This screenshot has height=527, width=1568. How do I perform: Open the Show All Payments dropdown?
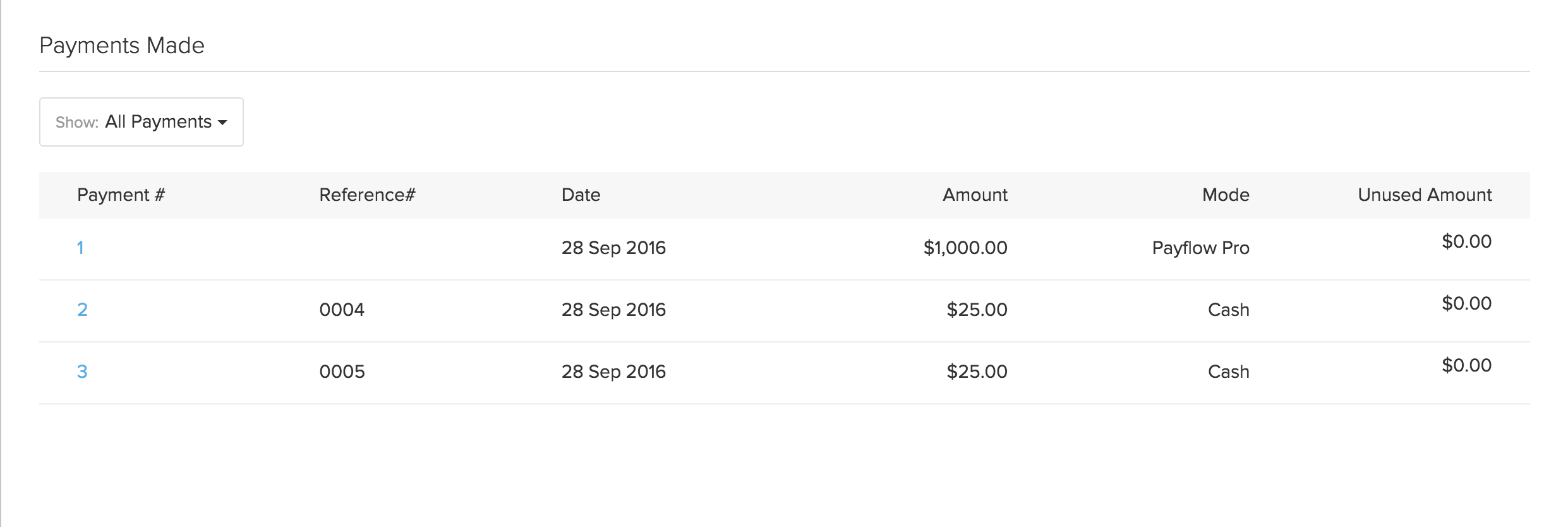141,122
